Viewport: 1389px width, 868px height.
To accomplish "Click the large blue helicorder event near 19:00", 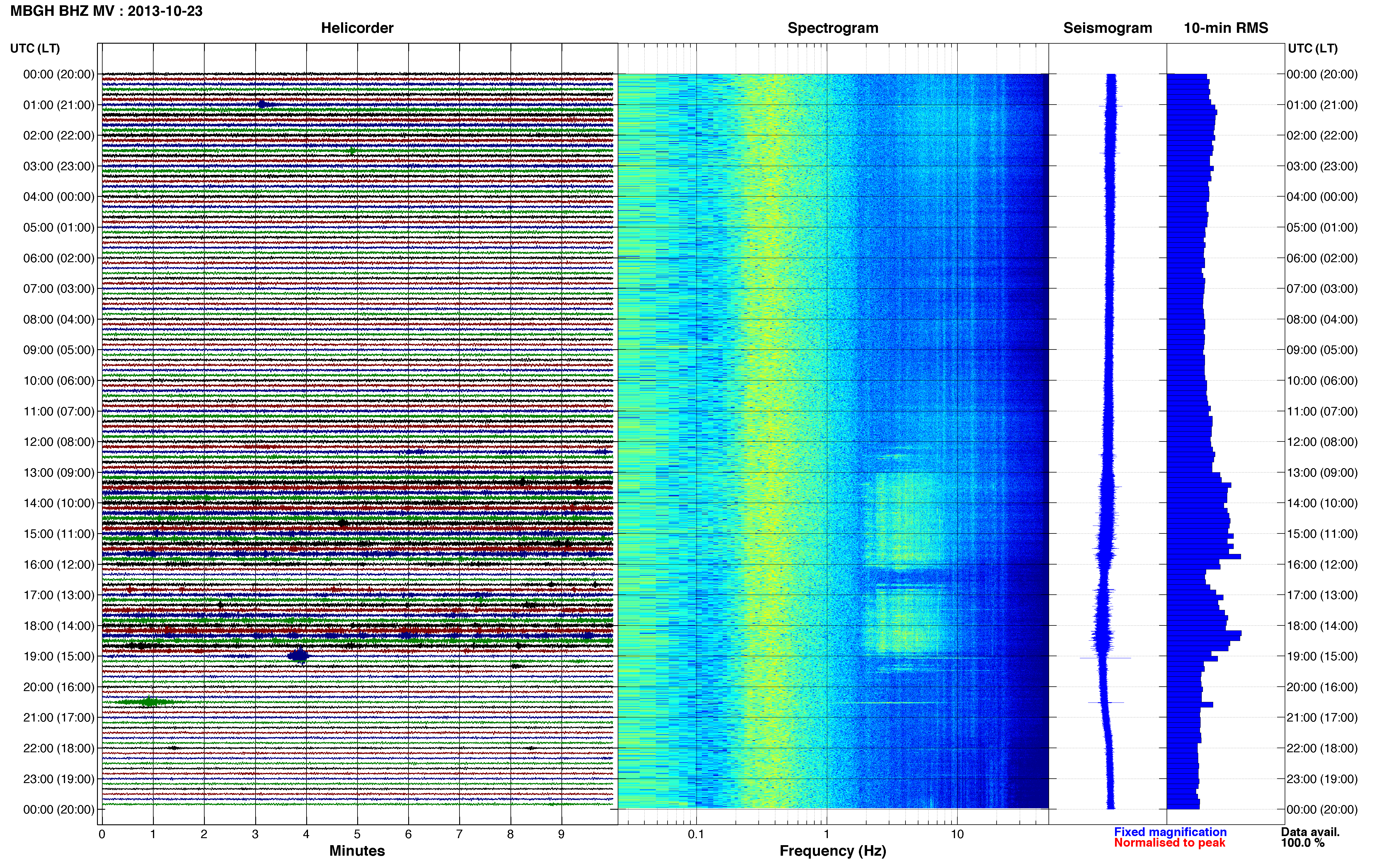I will click(x=299, y=655).
